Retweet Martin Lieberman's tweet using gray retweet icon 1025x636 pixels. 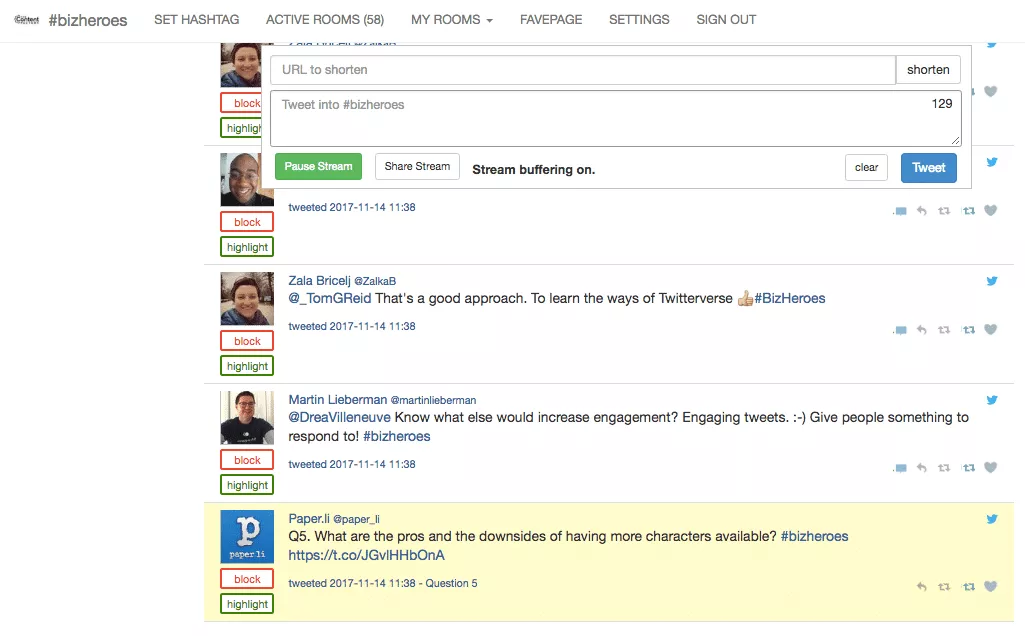click(x=944, y=468)
